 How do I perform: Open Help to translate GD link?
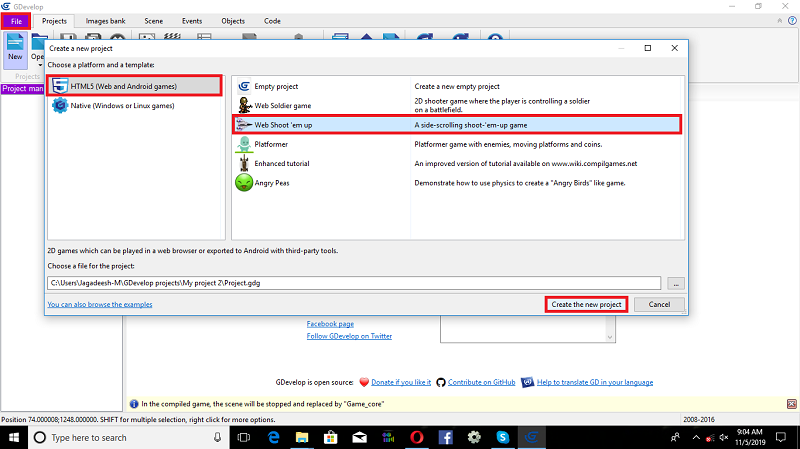tap(595, 382)
